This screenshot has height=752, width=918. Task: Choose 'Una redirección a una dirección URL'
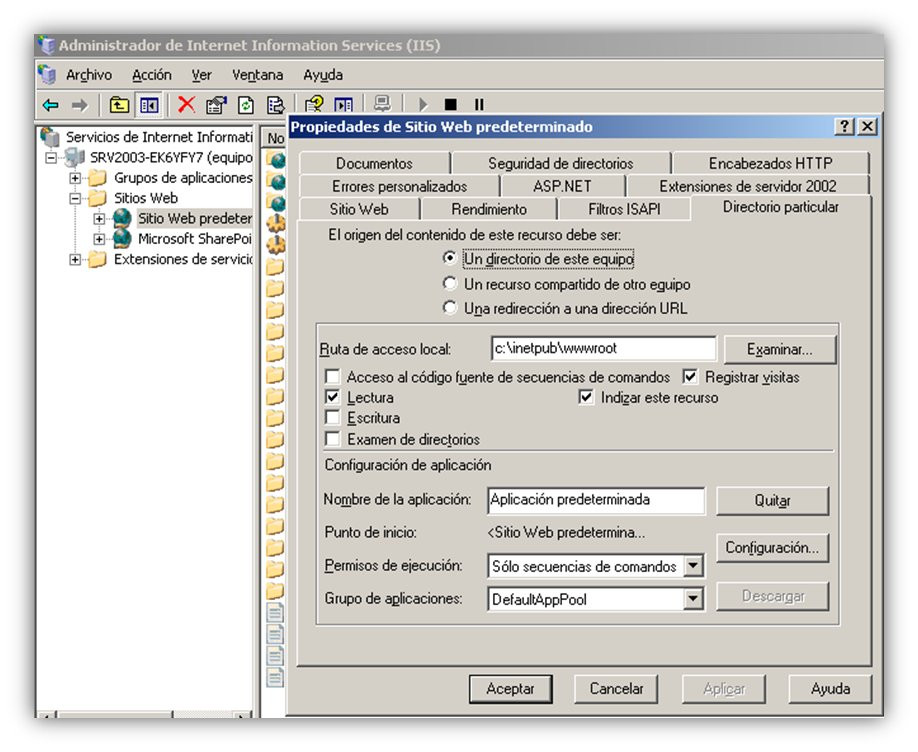450,308
